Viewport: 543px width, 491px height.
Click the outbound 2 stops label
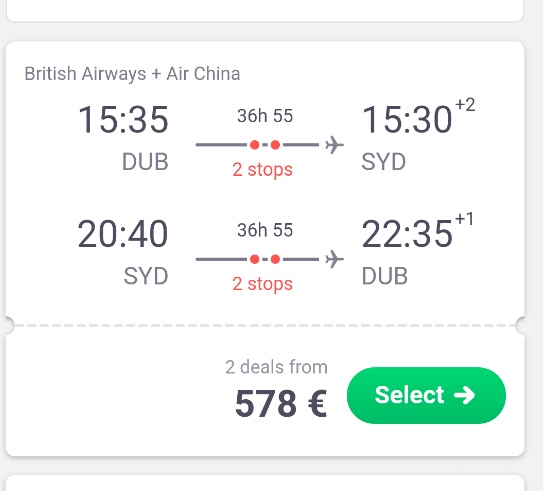click(x=262, y=170)
